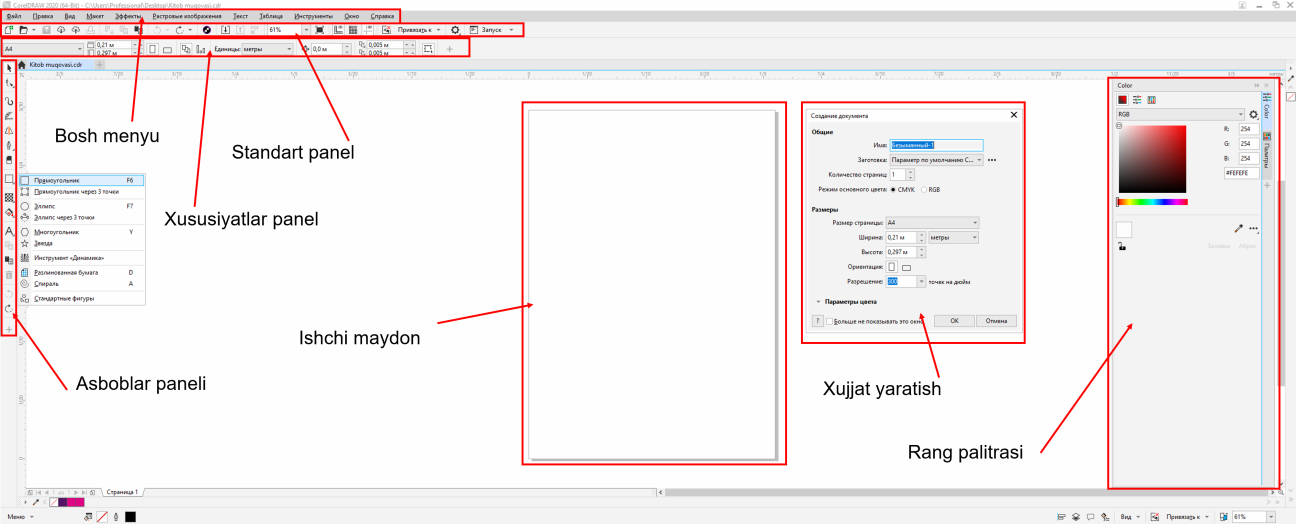Open the Разрешение resolution dropdown
The width and height of the screenshot is (1296, 524).
(922, 282)
